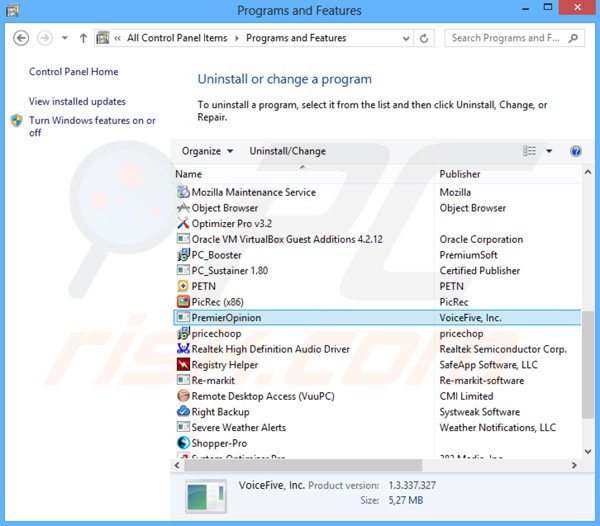The image size is (600, 526).
Task: Click the Forward navigation arrow
Action: click(45, 38)
